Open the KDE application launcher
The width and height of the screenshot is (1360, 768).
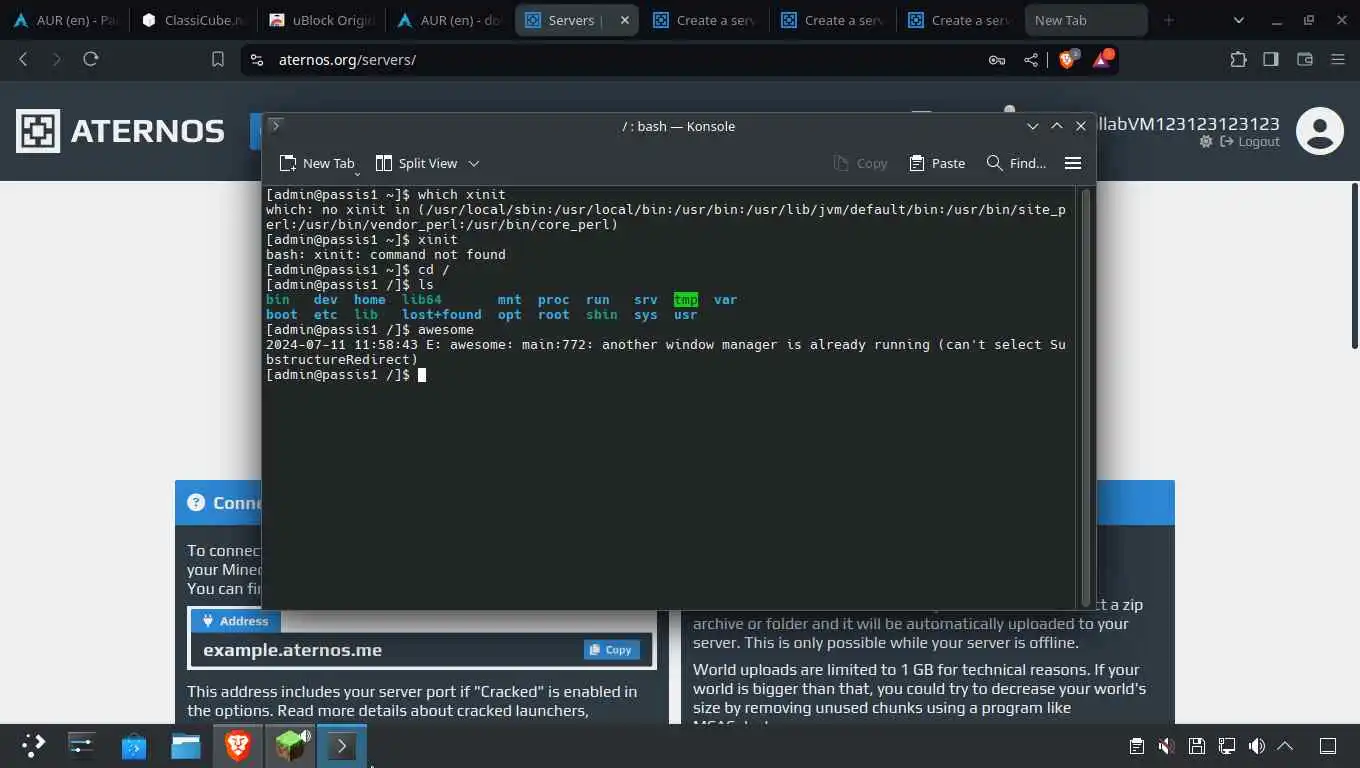click(33, 745)
